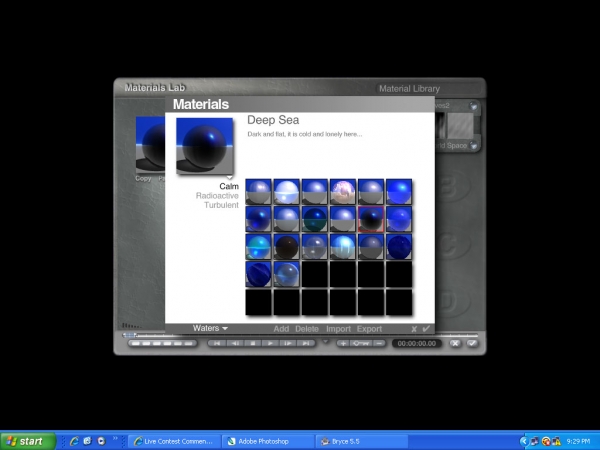This screenshot has height=450, width=600.
Task: Choose the solid bright blue sphere in first row
Action: [399, 192]
